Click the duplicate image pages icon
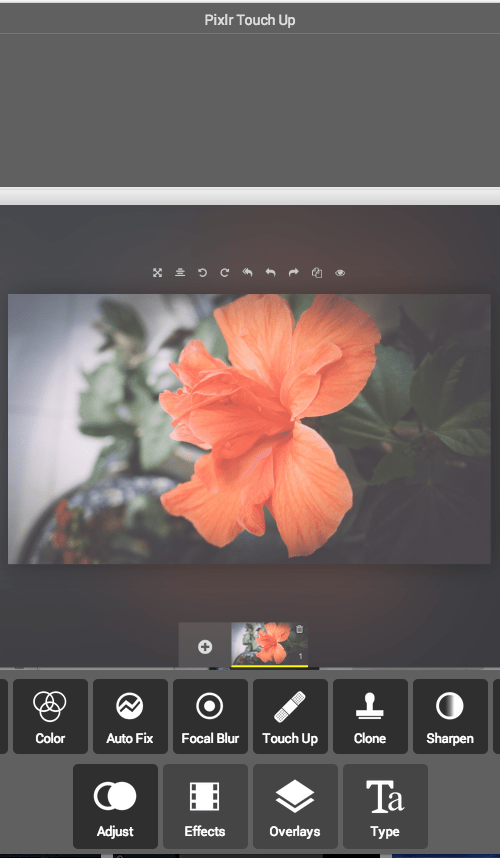Viewport: 500px width, 858px height. point(317,273)
